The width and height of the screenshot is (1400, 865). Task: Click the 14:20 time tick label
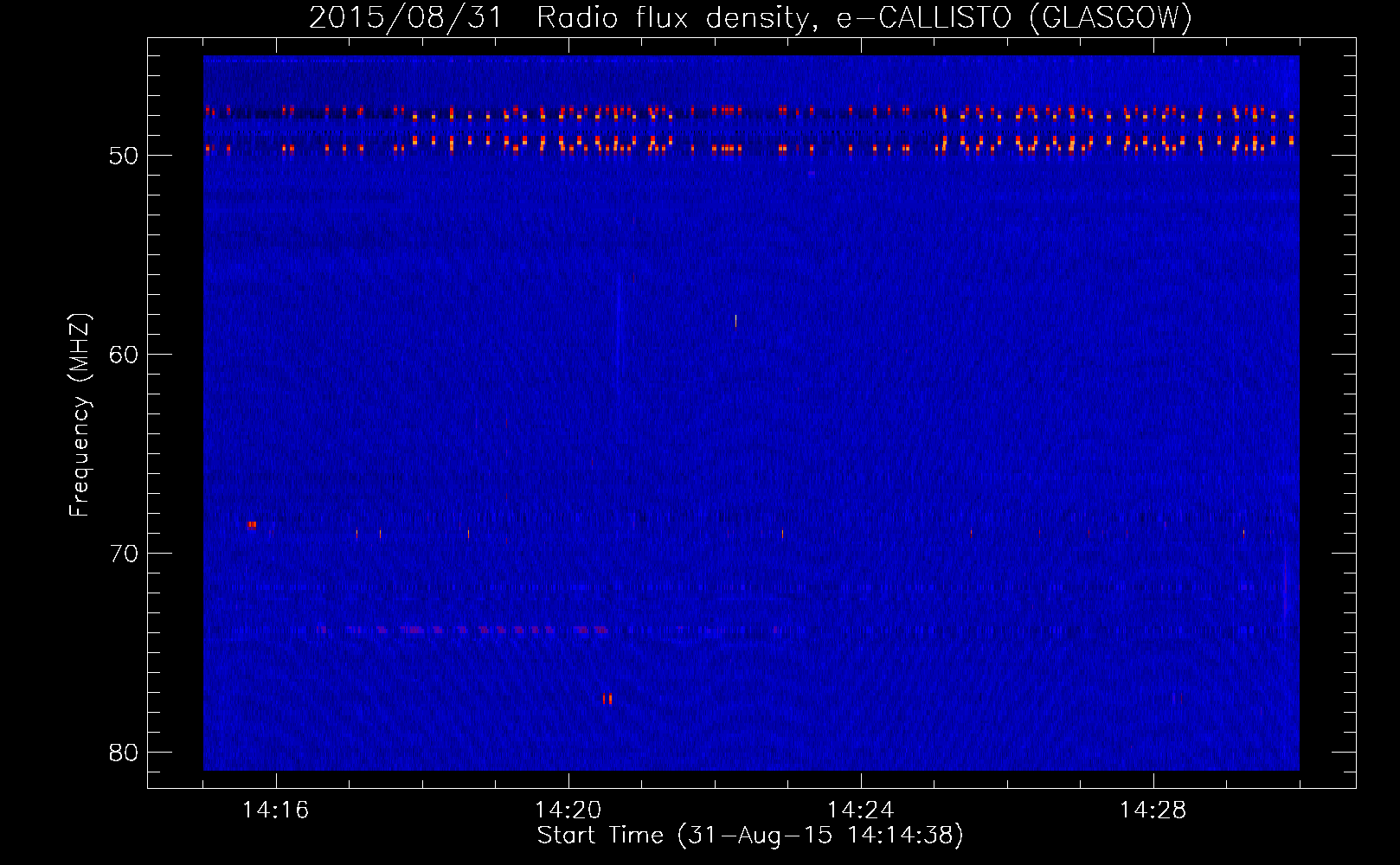tap(568, 811)
